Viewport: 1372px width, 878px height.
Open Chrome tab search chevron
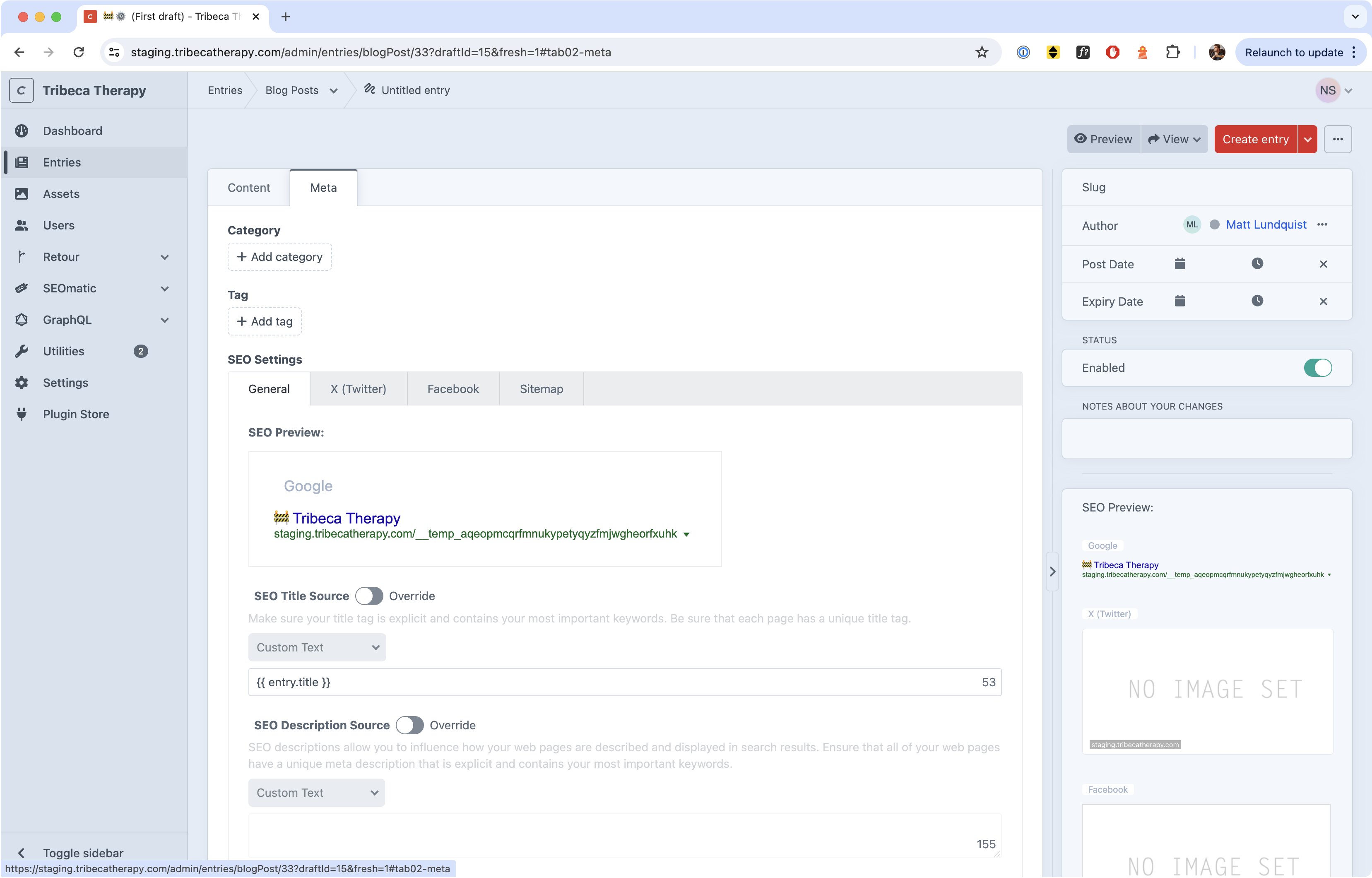[x=1355, y=17]
